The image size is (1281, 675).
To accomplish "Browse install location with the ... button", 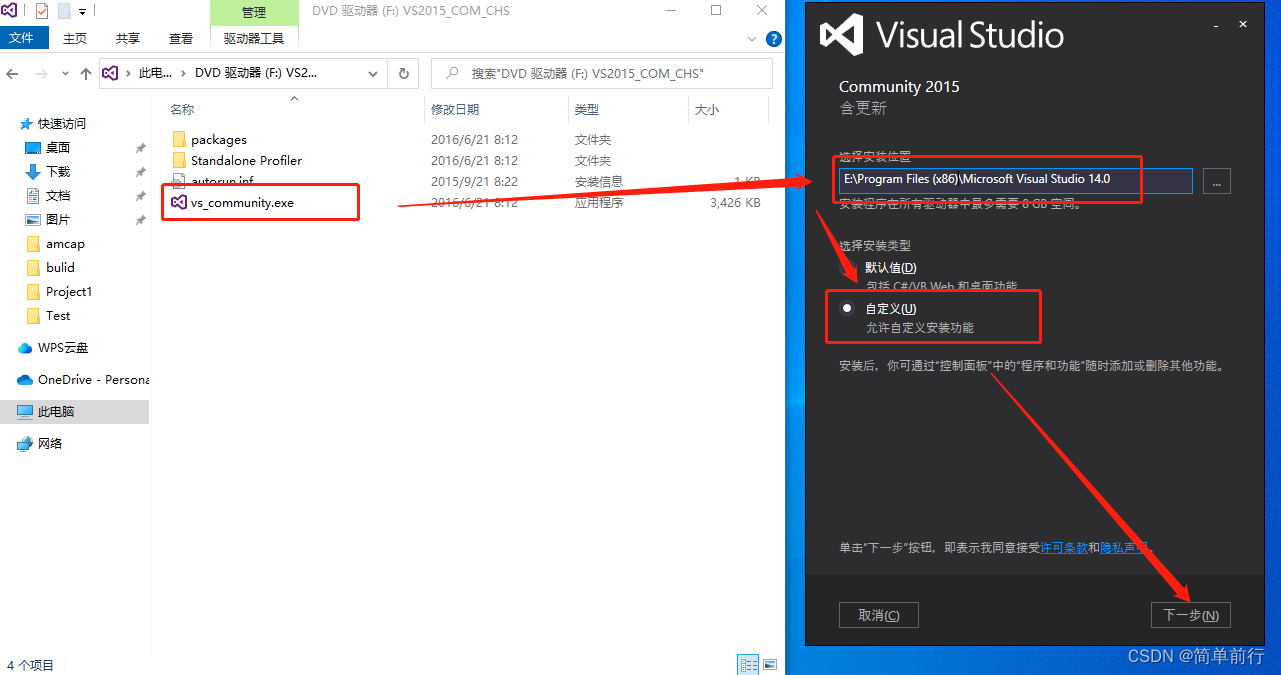I will (x=1216, y=181).
